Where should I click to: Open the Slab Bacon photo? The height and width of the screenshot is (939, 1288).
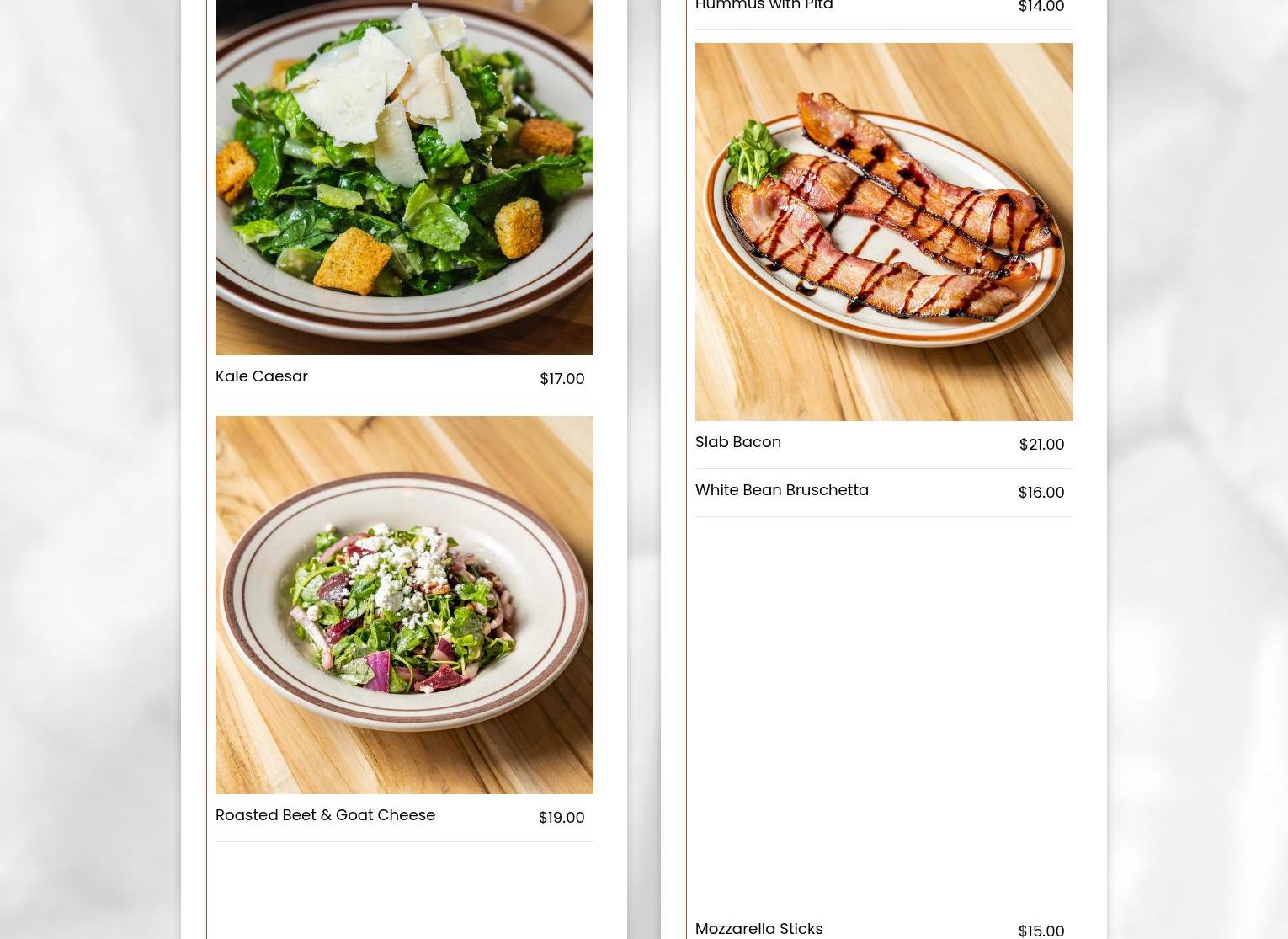[x=884, y=232]
